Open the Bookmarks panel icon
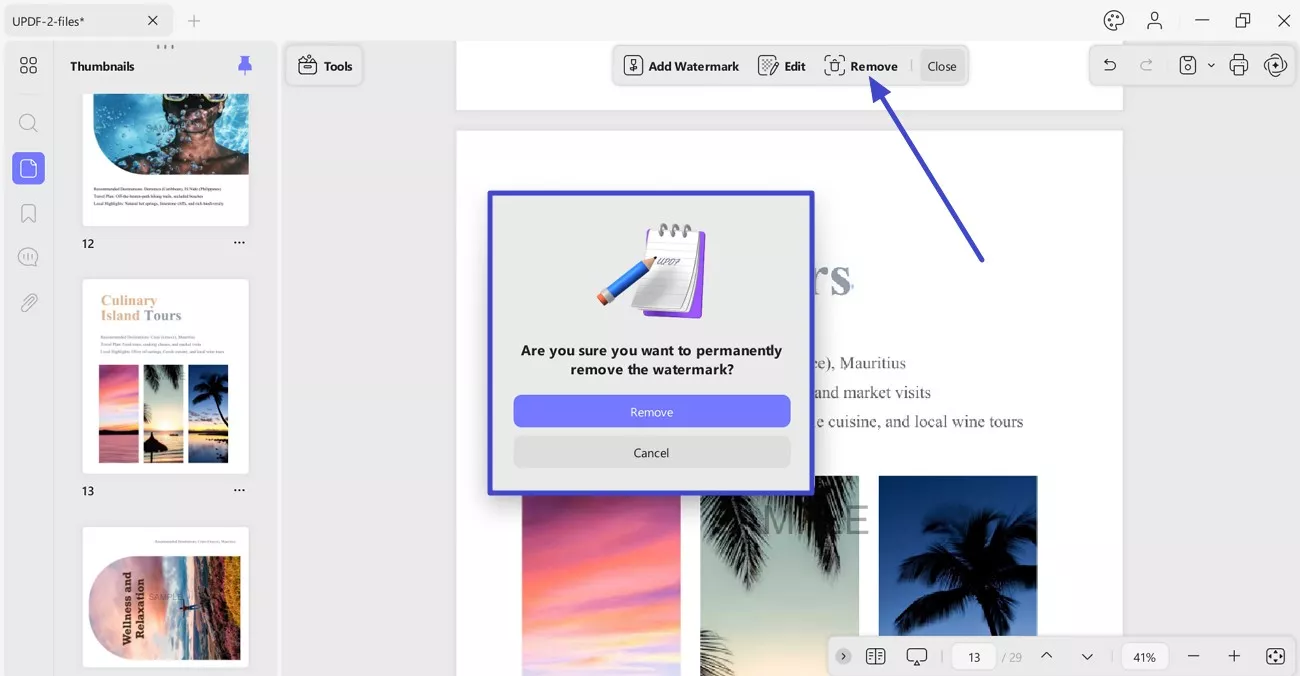The image size is (1300, 676). (x=28, y=213)
